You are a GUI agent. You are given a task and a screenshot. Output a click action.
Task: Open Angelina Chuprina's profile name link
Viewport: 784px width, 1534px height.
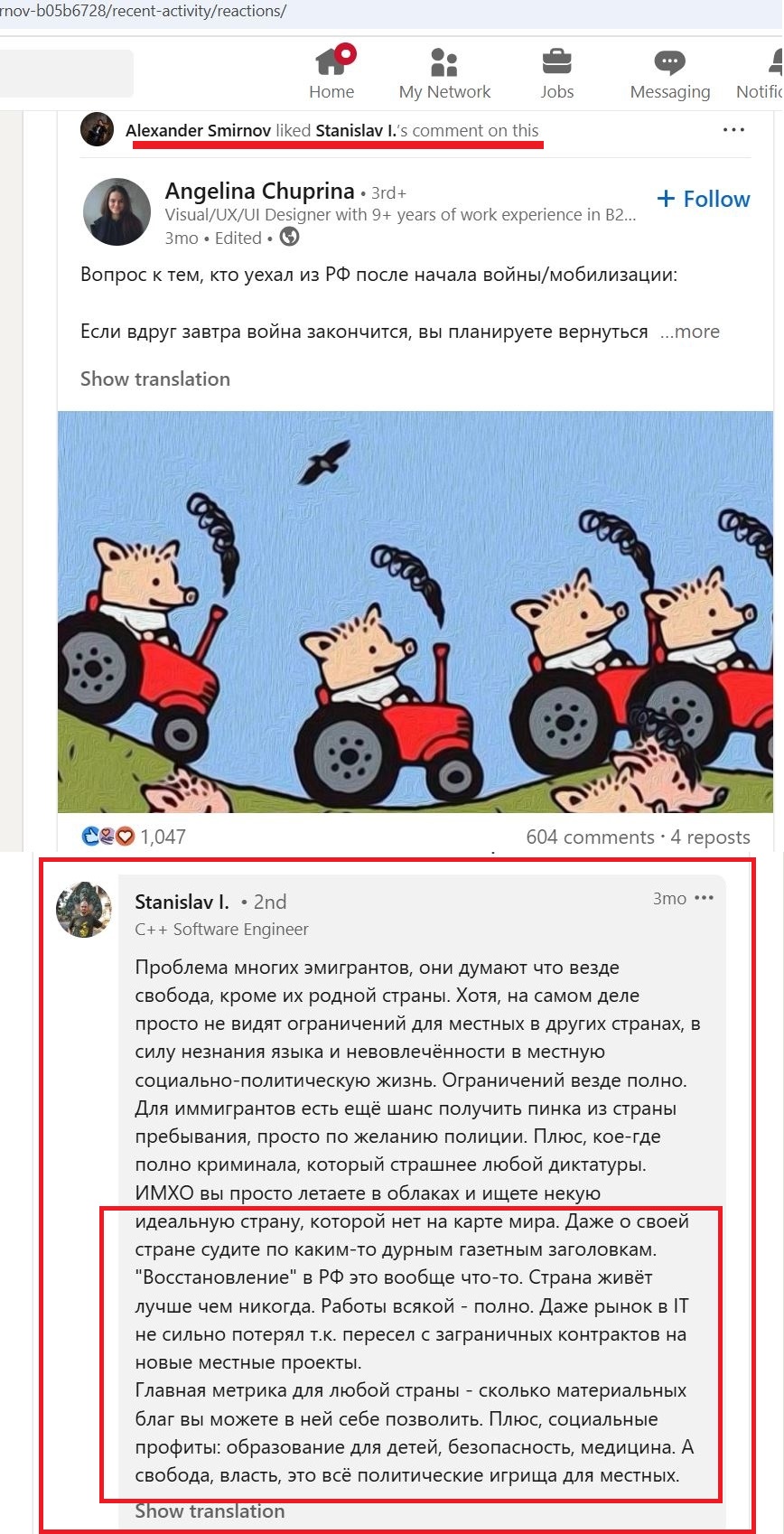click(259, 191)
